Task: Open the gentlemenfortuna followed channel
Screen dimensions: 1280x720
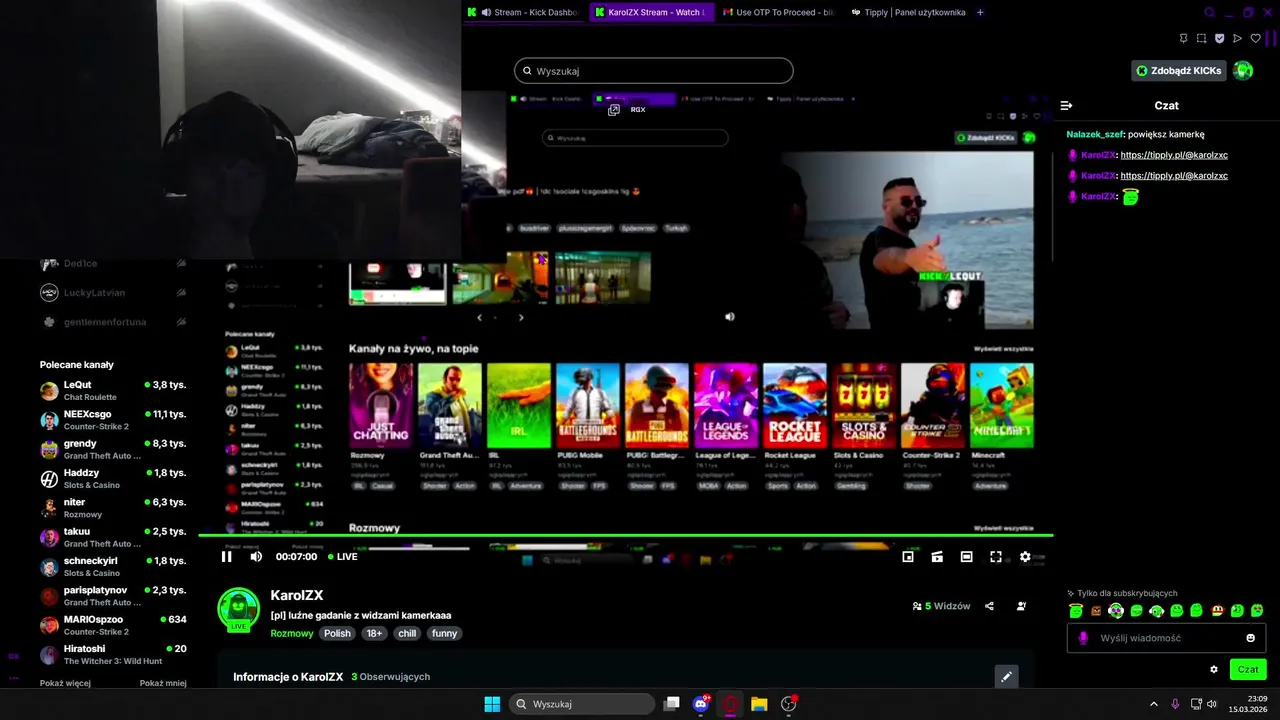Action: [x=113, y=322]
